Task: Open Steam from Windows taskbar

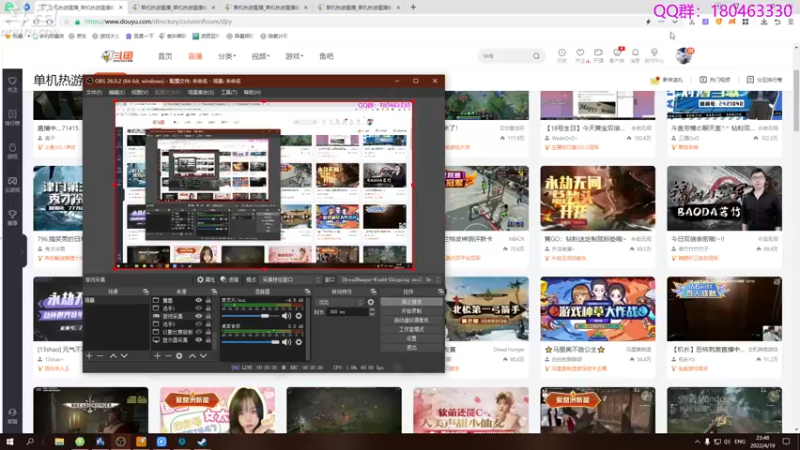Action: [x=202, y=442]
